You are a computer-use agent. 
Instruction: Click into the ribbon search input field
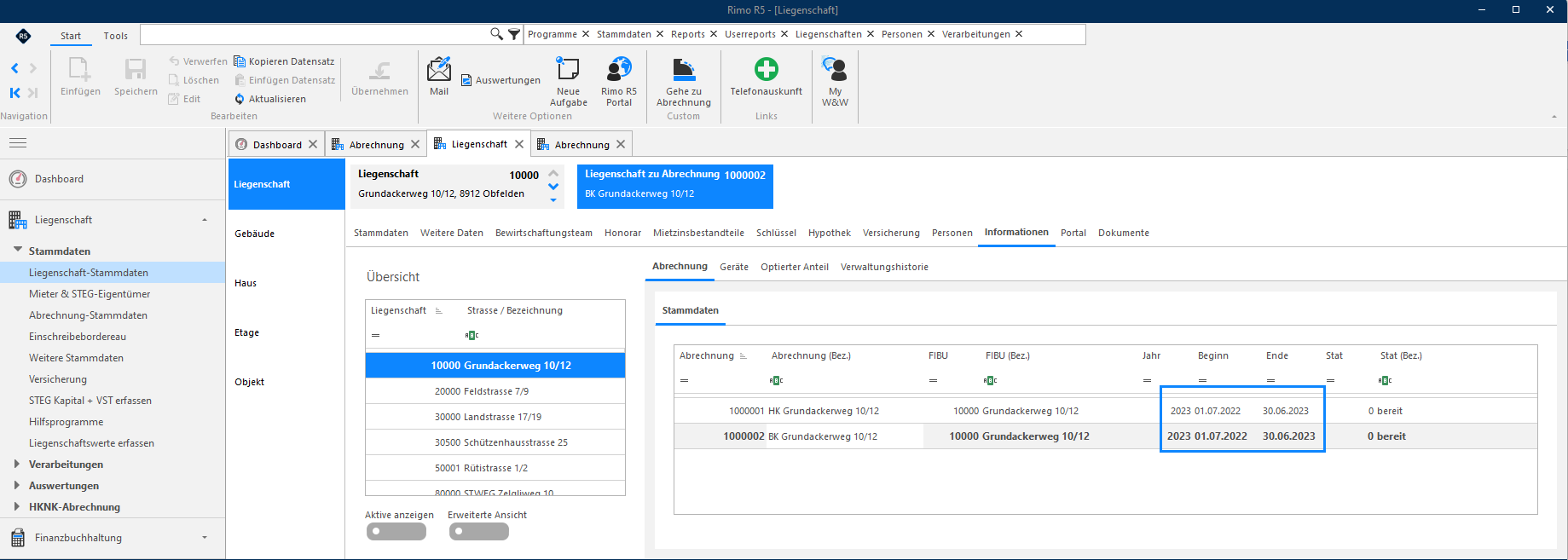(x=315, y=34)
